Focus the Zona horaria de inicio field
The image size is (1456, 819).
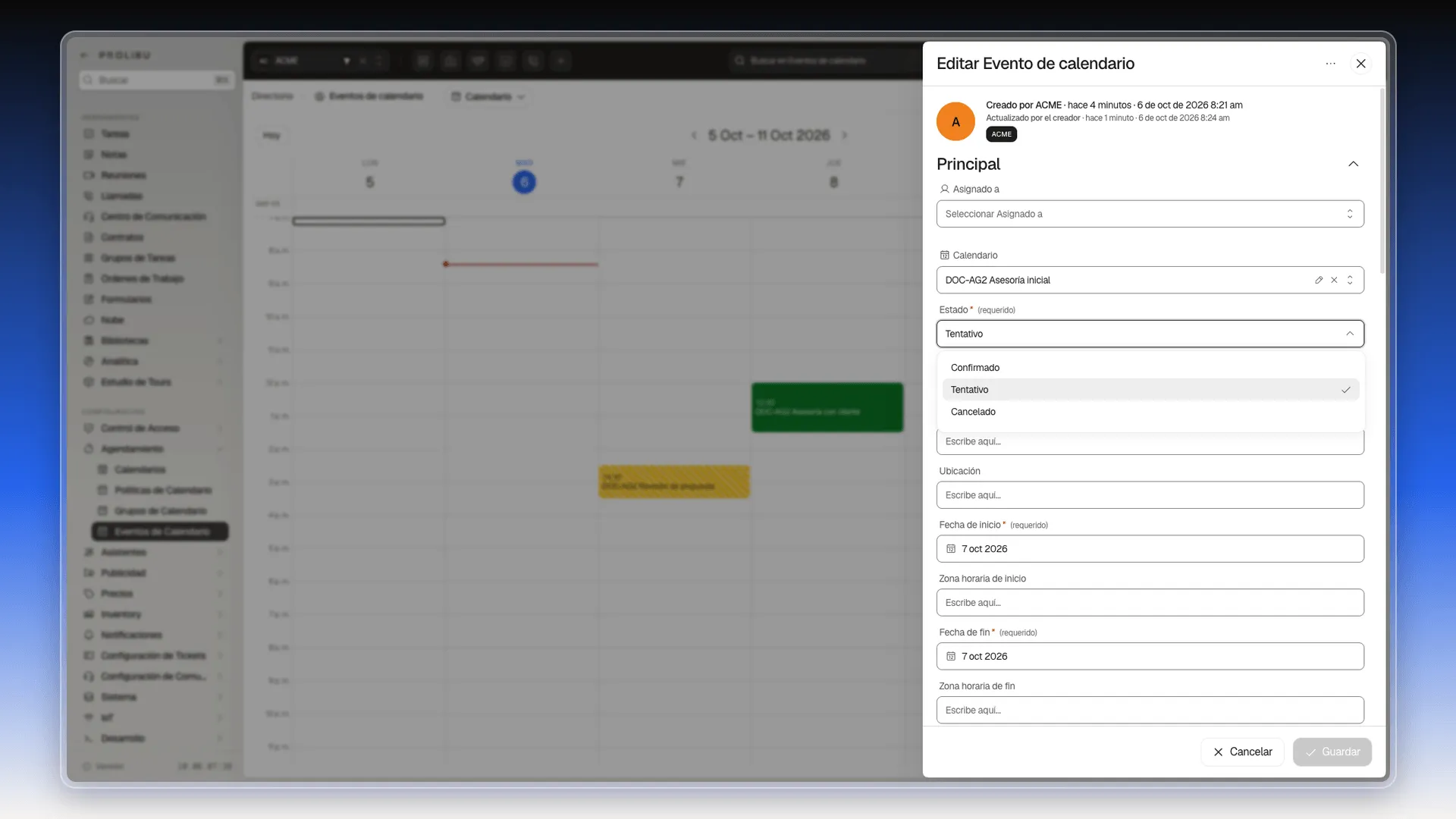click(x=1150, y=603)
